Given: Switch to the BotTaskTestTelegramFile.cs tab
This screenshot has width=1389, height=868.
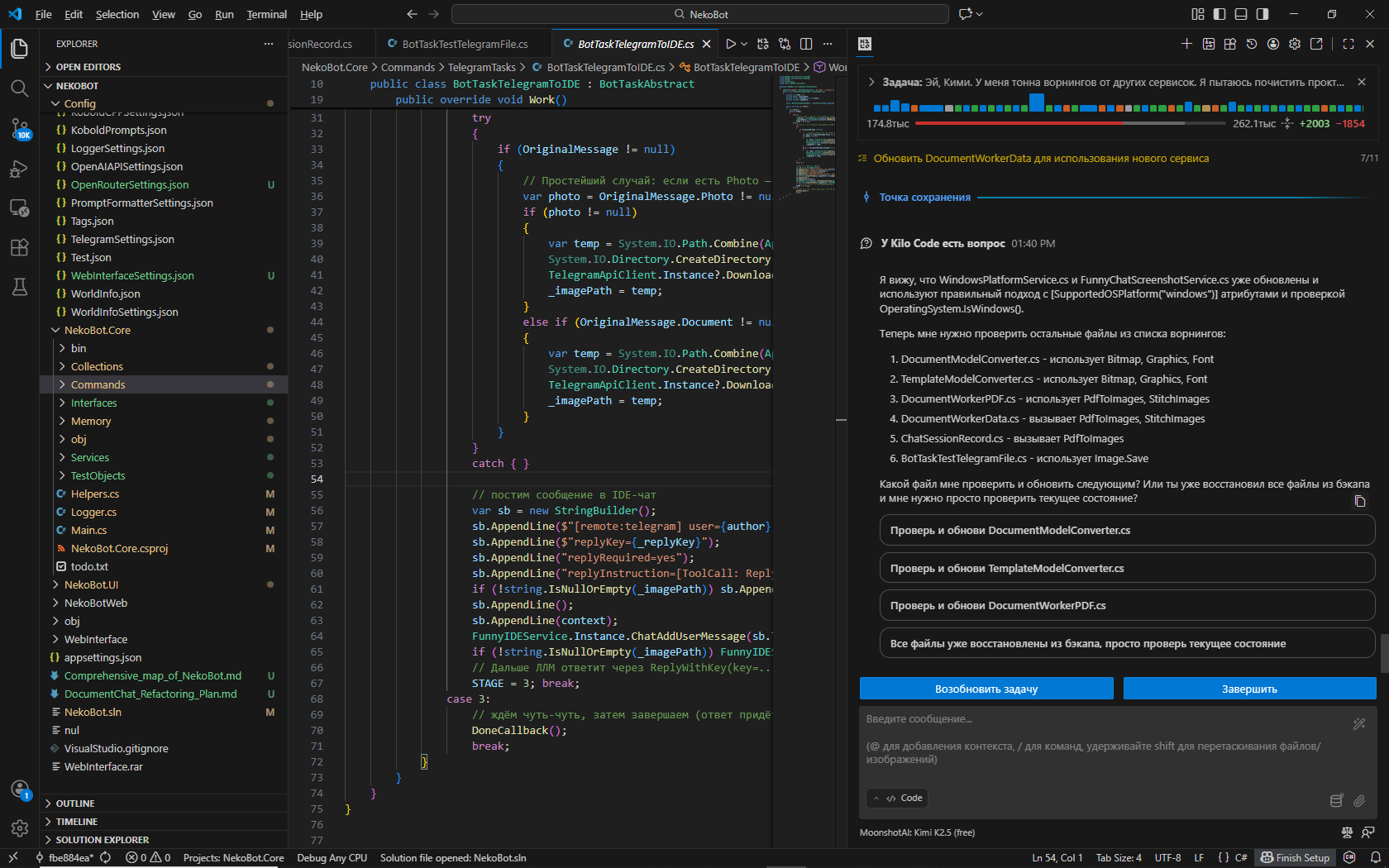Looking at the screenshot, I should point(465,44).
